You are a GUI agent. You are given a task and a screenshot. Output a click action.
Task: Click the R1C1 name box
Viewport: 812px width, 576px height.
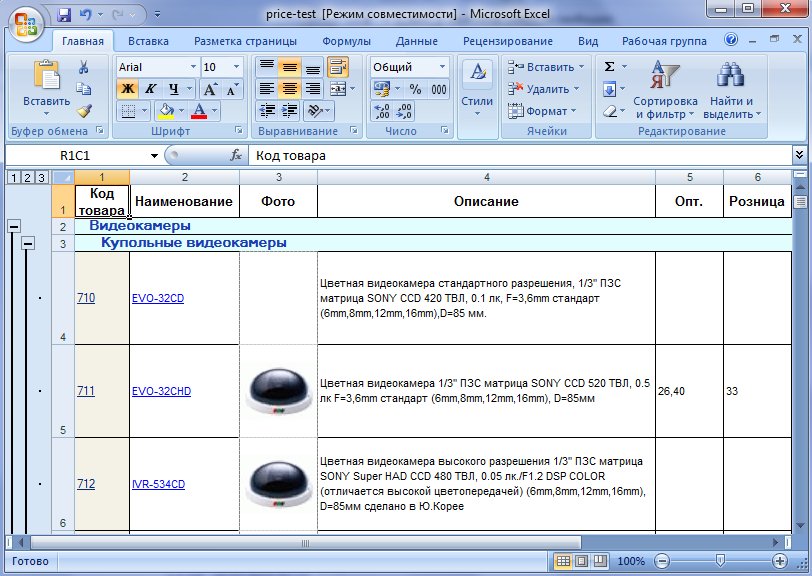(75, 155)
